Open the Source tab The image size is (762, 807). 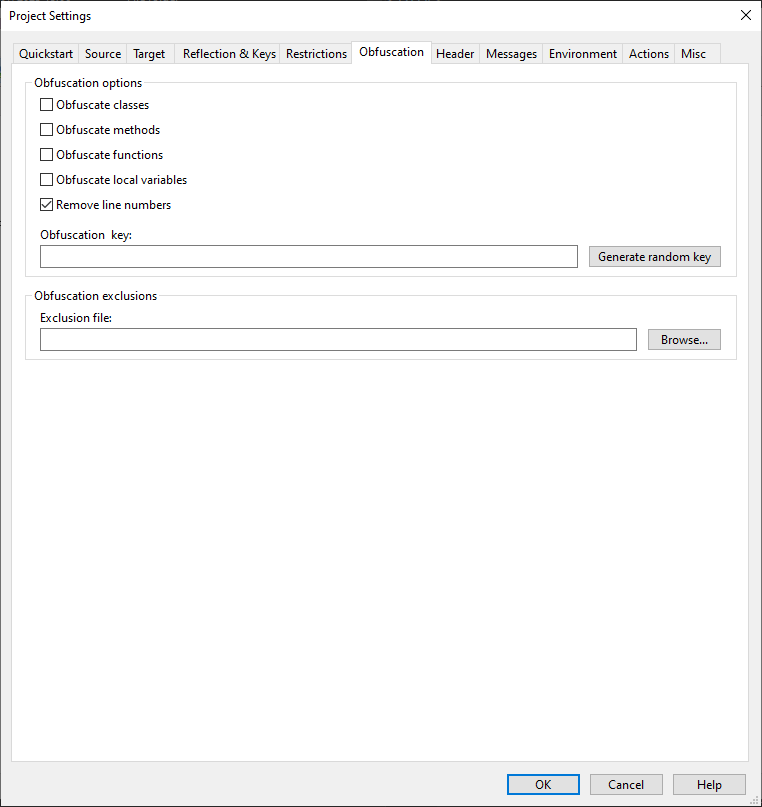tap(103, 54)
